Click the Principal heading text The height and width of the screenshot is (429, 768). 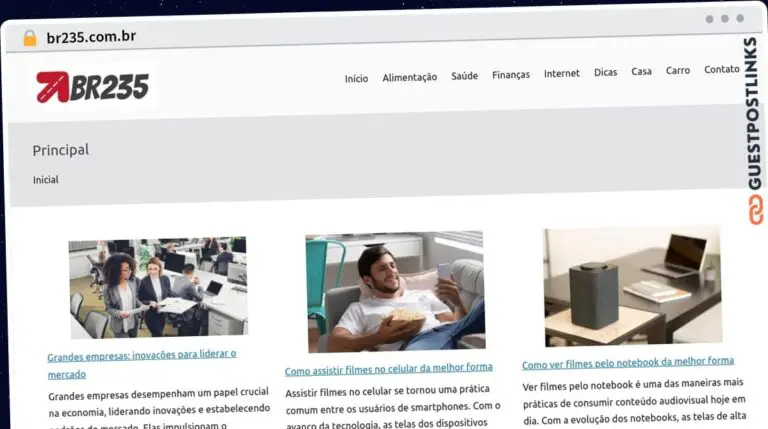61,150
